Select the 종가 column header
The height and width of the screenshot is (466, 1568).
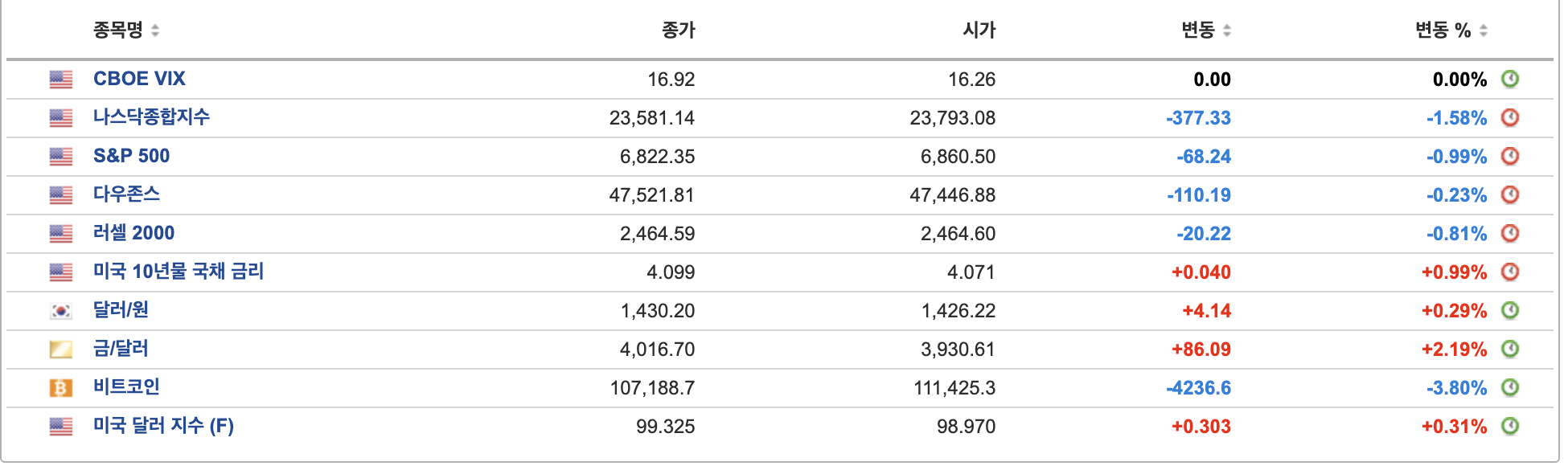coord(679,31)
